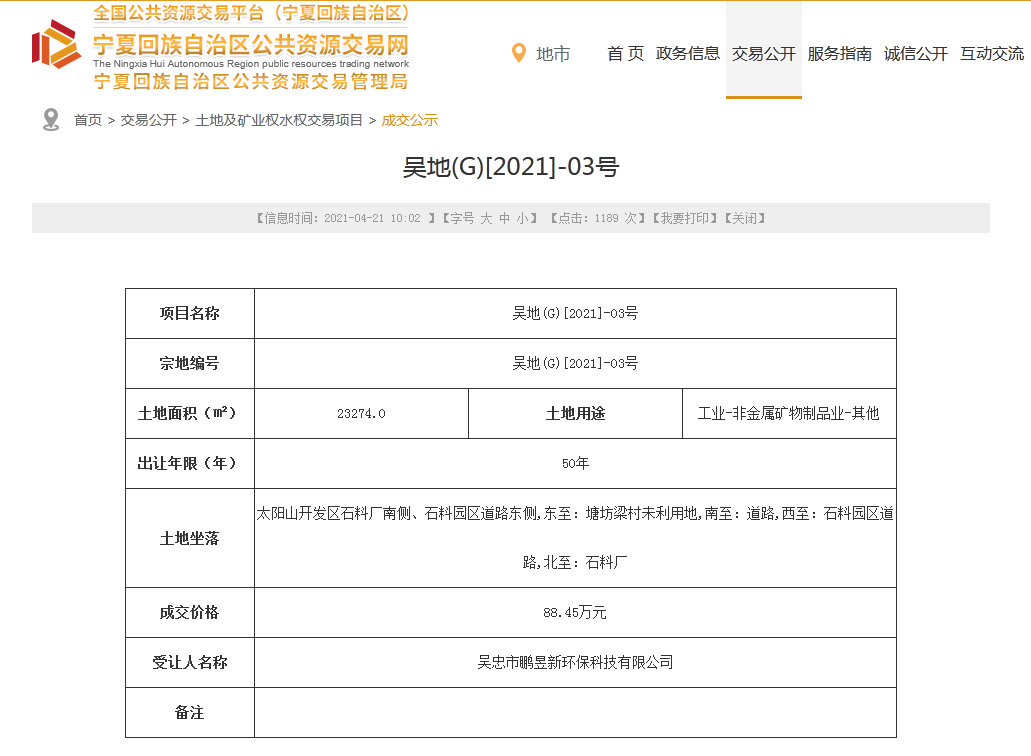Click the 土地坐落 label cell
This screenshot has height=756, width=1031.
point(190,538)
